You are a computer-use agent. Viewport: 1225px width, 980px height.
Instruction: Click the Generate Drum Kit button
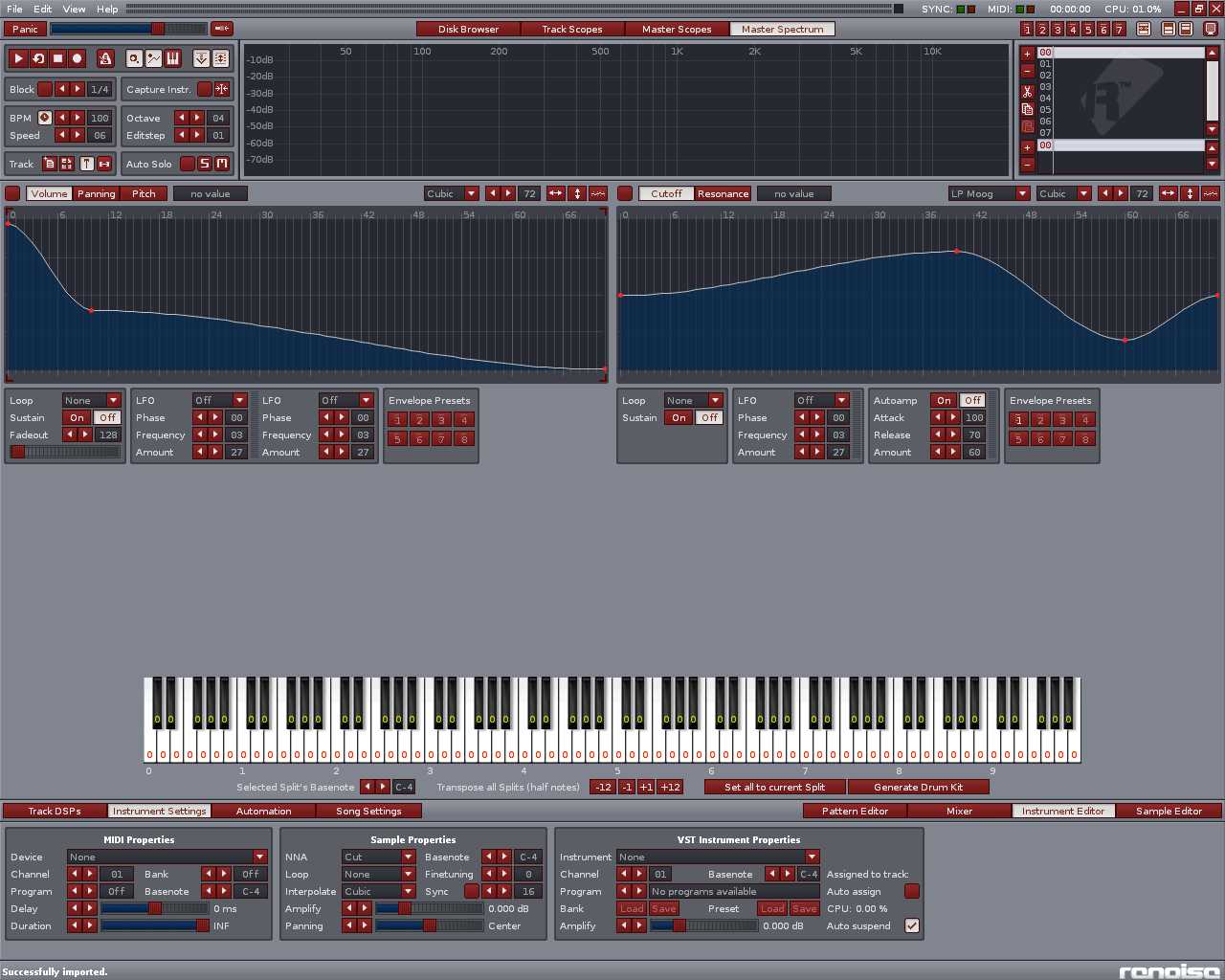tap(918, 787)
